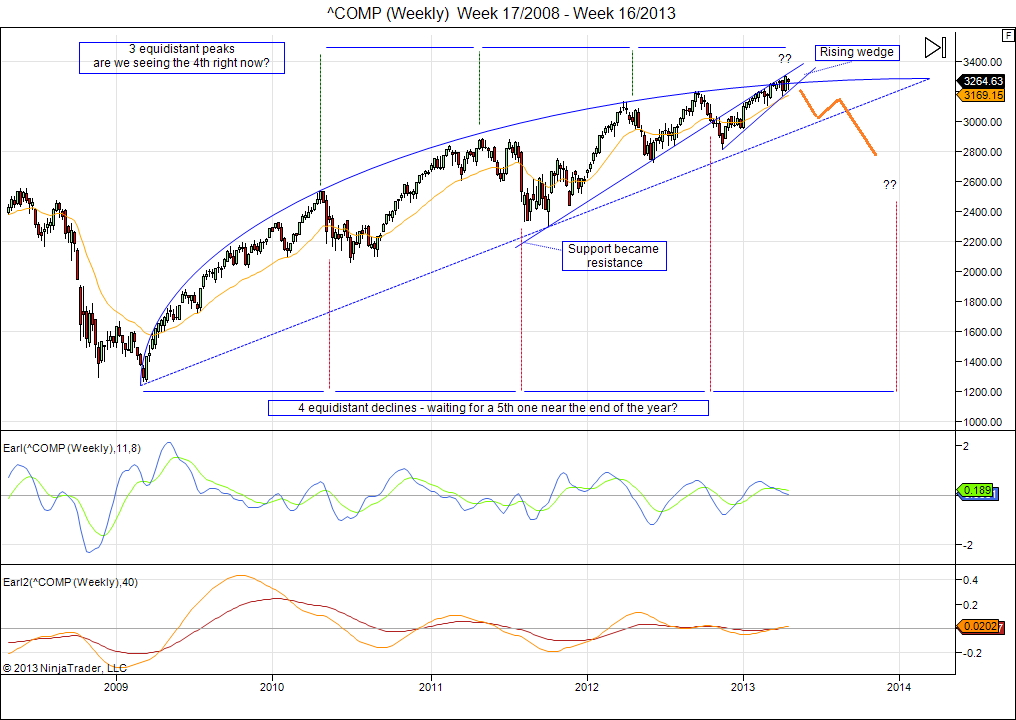Click the 3400.00 price axis label
The image size is (1016, 720).
(981, 62)
